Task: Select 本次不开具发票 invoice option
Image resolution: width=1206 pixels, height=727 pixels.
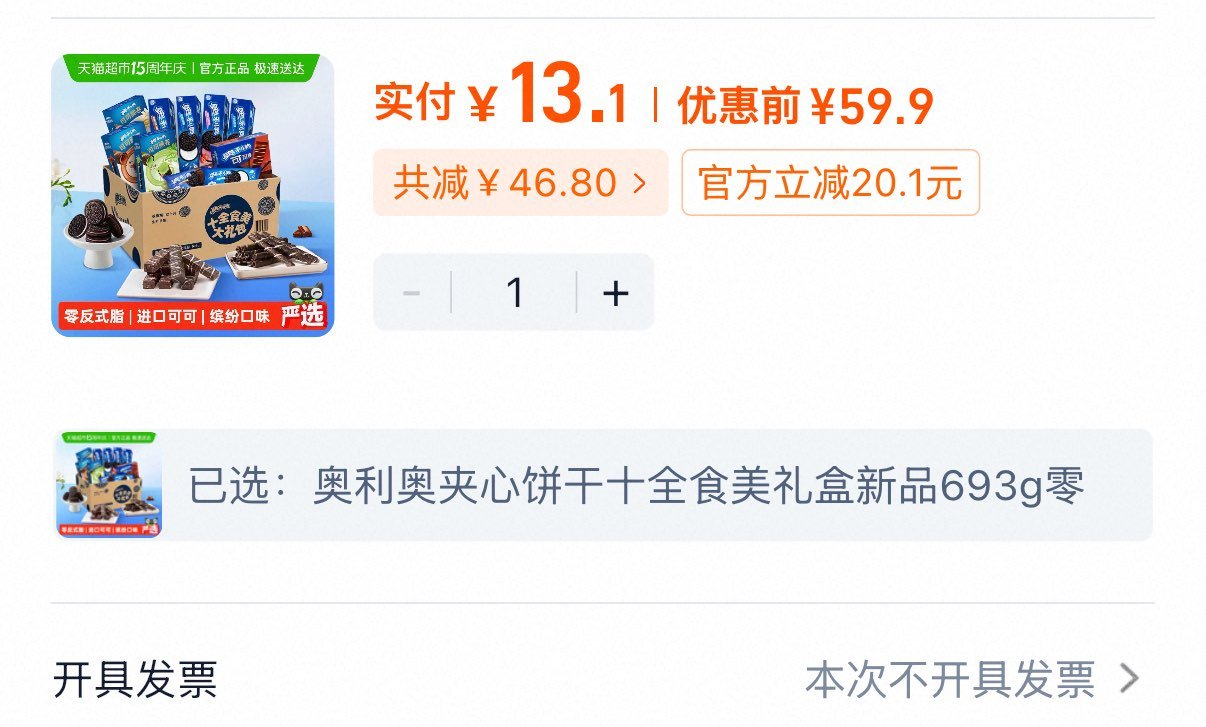Action: 950,680
